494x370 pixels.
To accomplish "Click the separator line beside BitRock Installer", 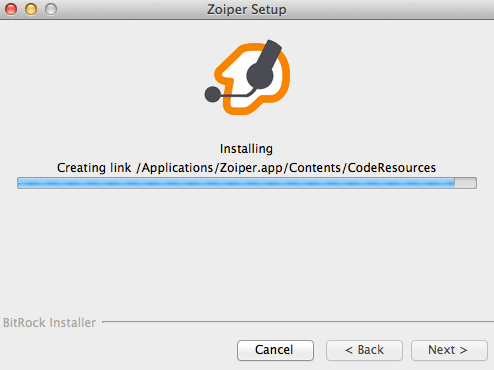I will coord(298,322).
